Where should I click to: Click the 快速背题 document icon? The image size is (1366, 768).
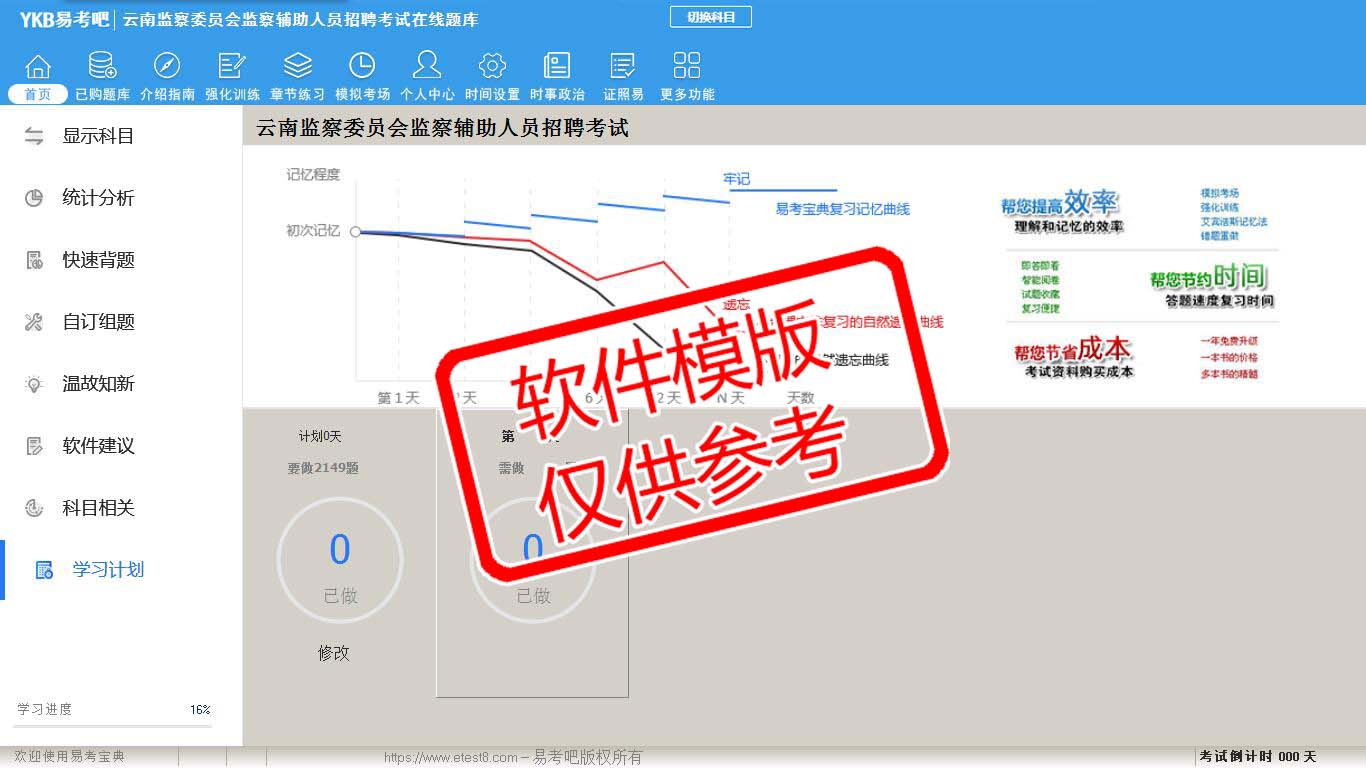(34, 260)
